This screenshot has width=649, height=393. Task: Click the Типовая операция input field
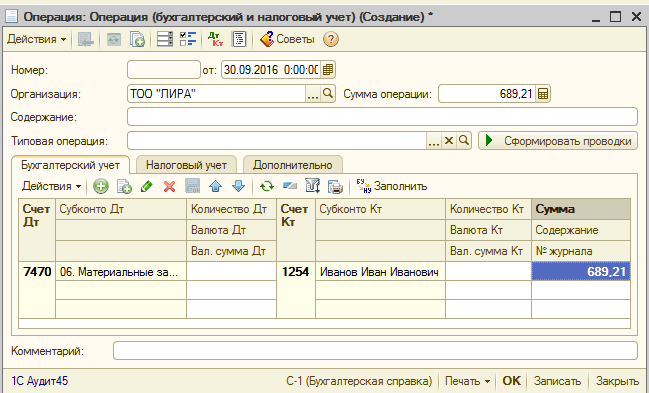point(276,141)
